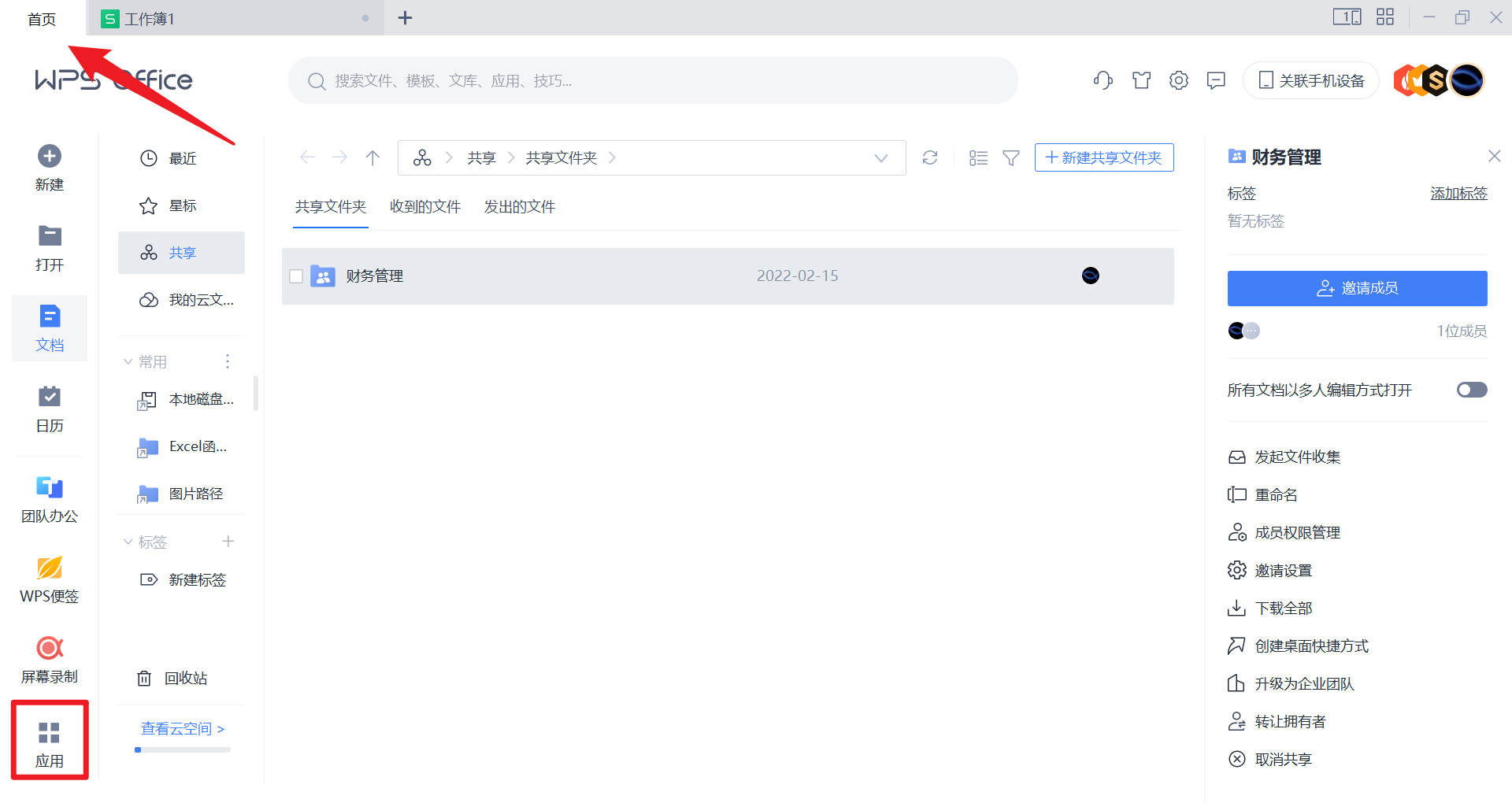Image resolution: width=1512 pixels, height=803 pixels.
Task: Collapse the 标签 section
Action: (128, 542)
